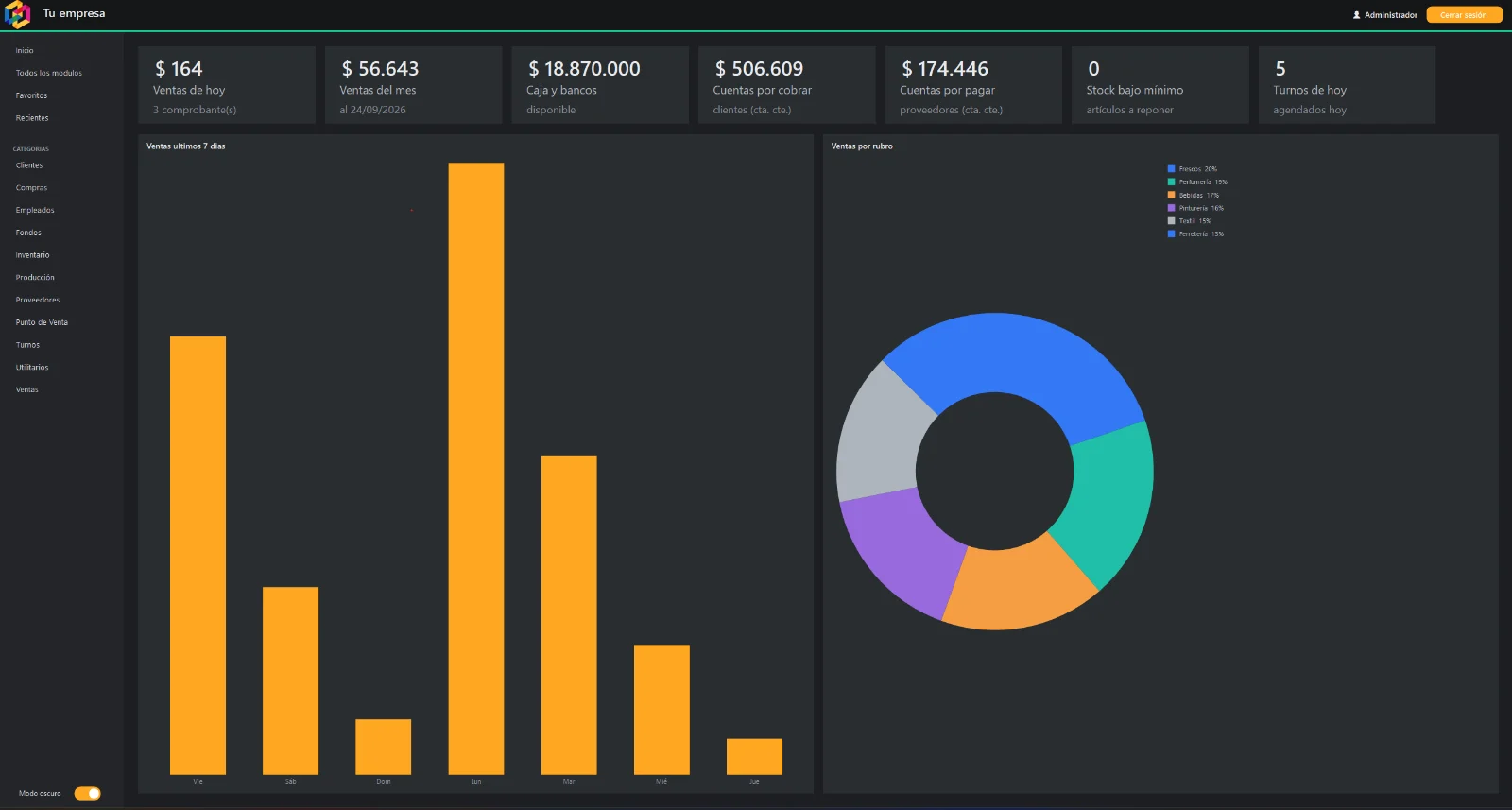Click the 'al 24/09/2026' date text

pyautogui.click(x=373, y=111)
